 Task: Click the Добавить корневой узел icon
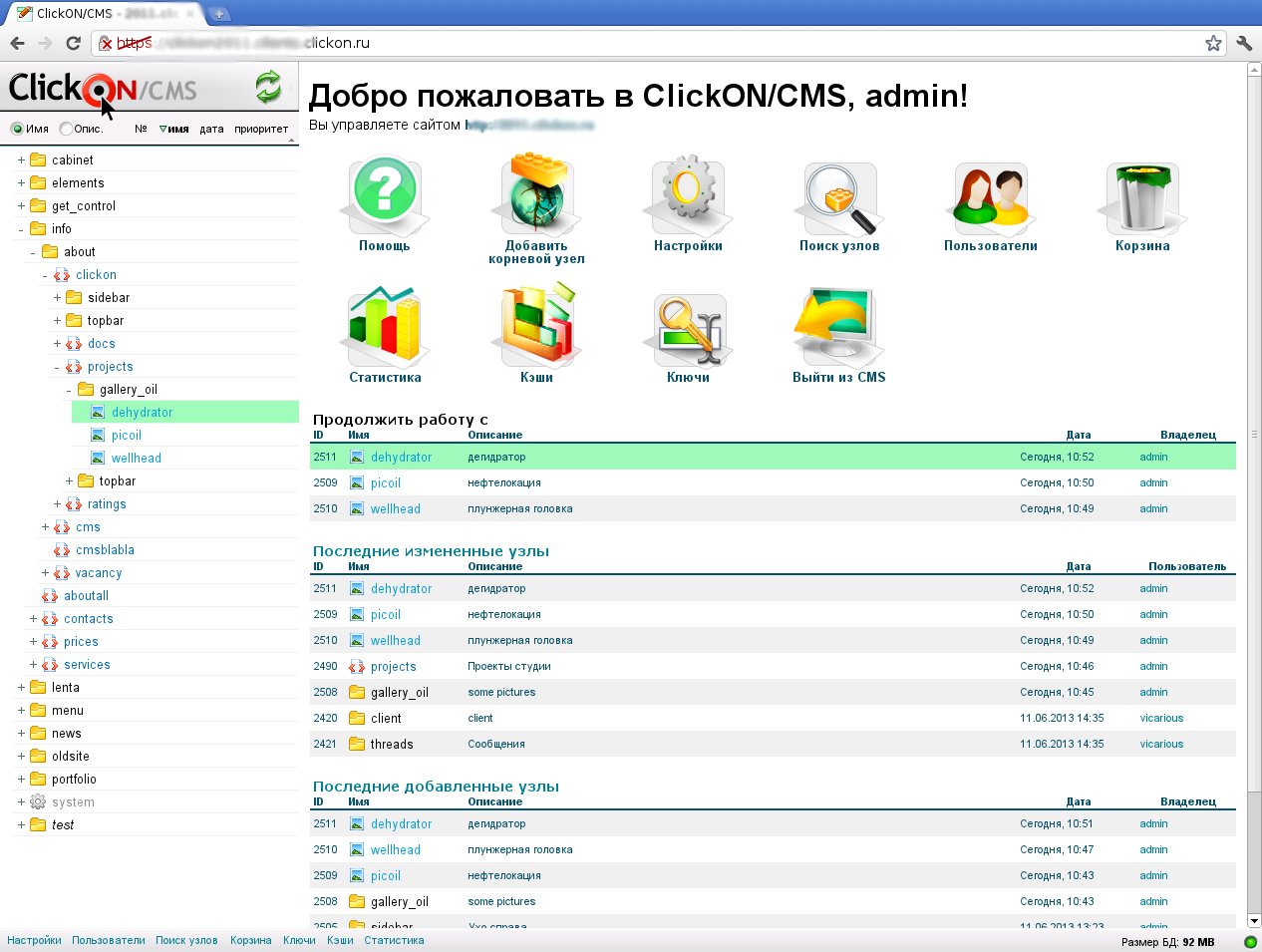(536, 193)
